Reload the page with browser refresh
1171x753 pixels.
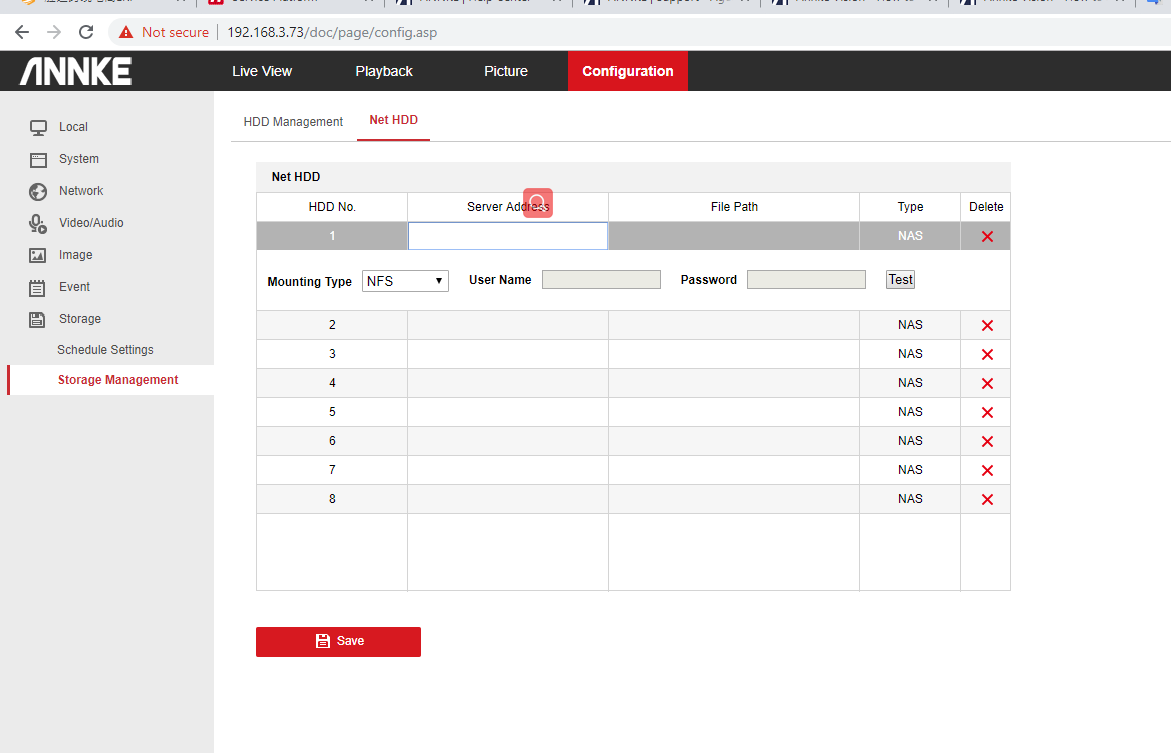[x=86, y=32]
